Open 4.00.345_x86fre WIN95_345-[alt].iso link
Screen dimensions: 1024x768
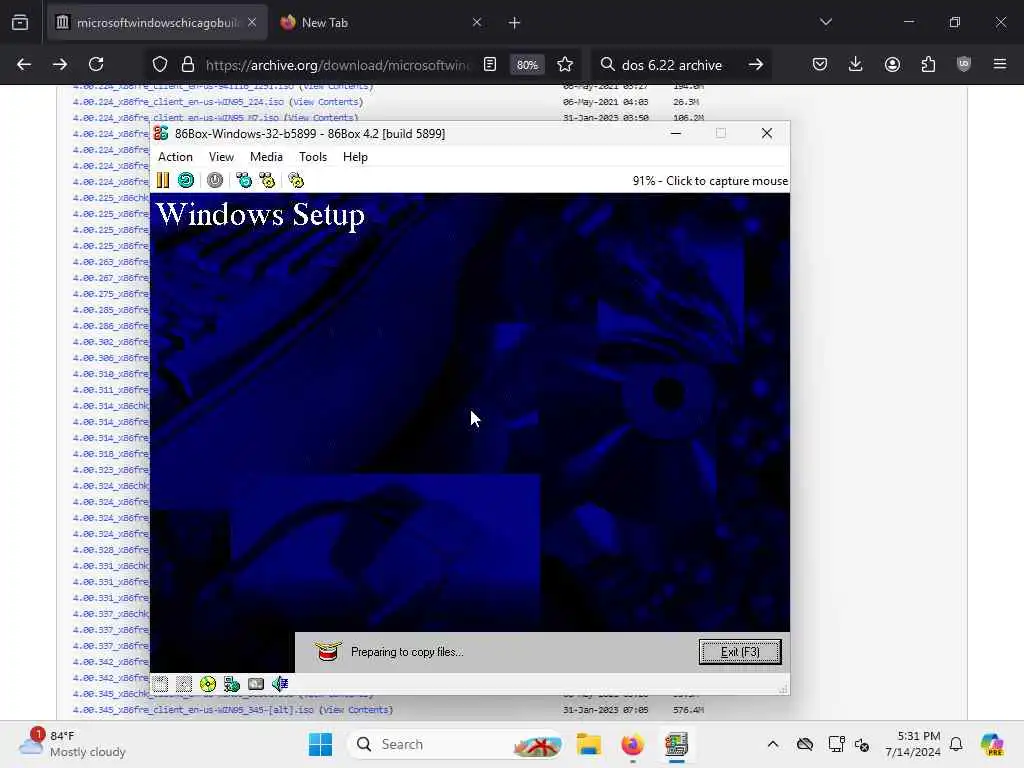tap(193, 710)
